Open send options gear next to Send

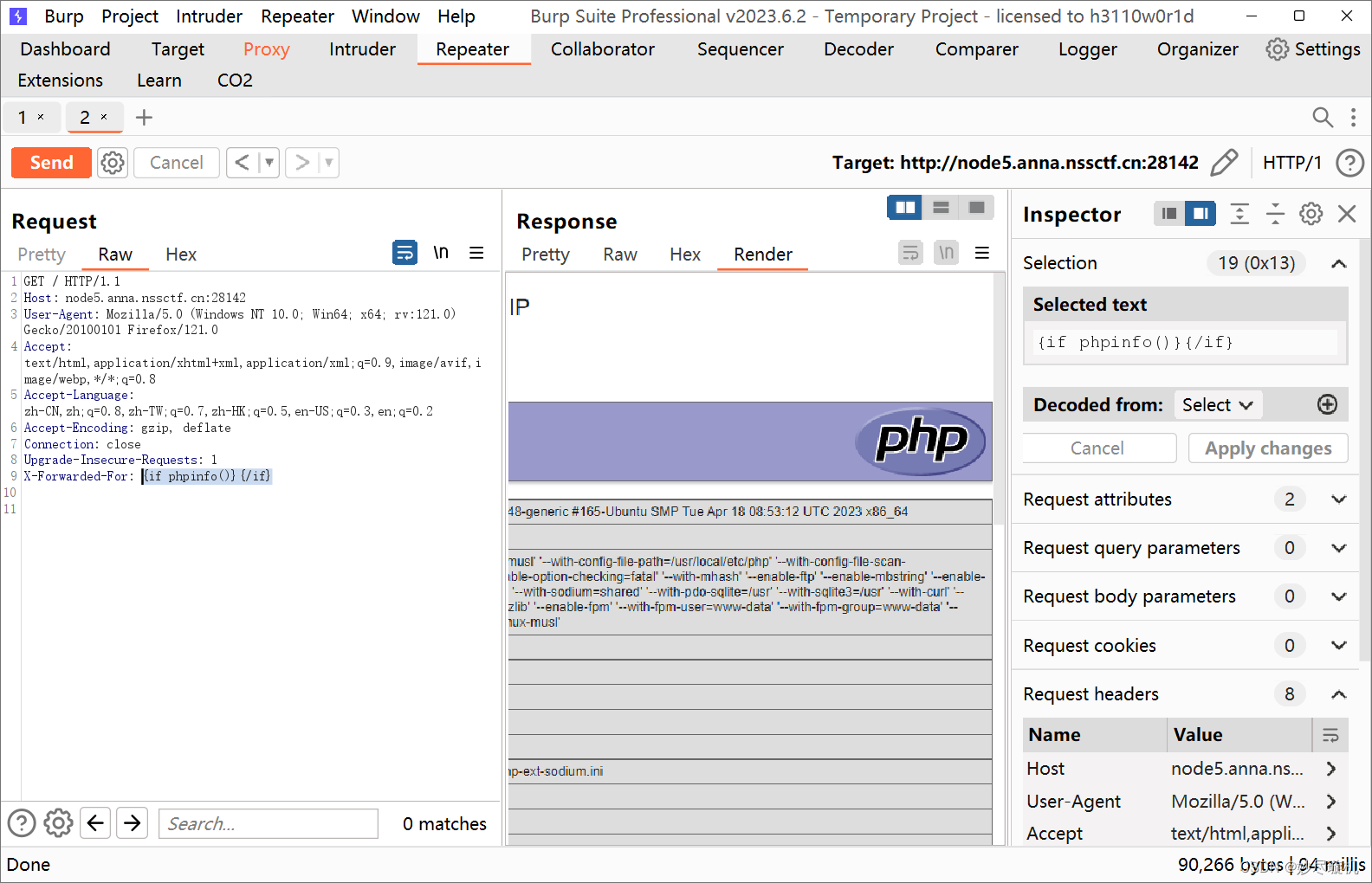[113, 163]
